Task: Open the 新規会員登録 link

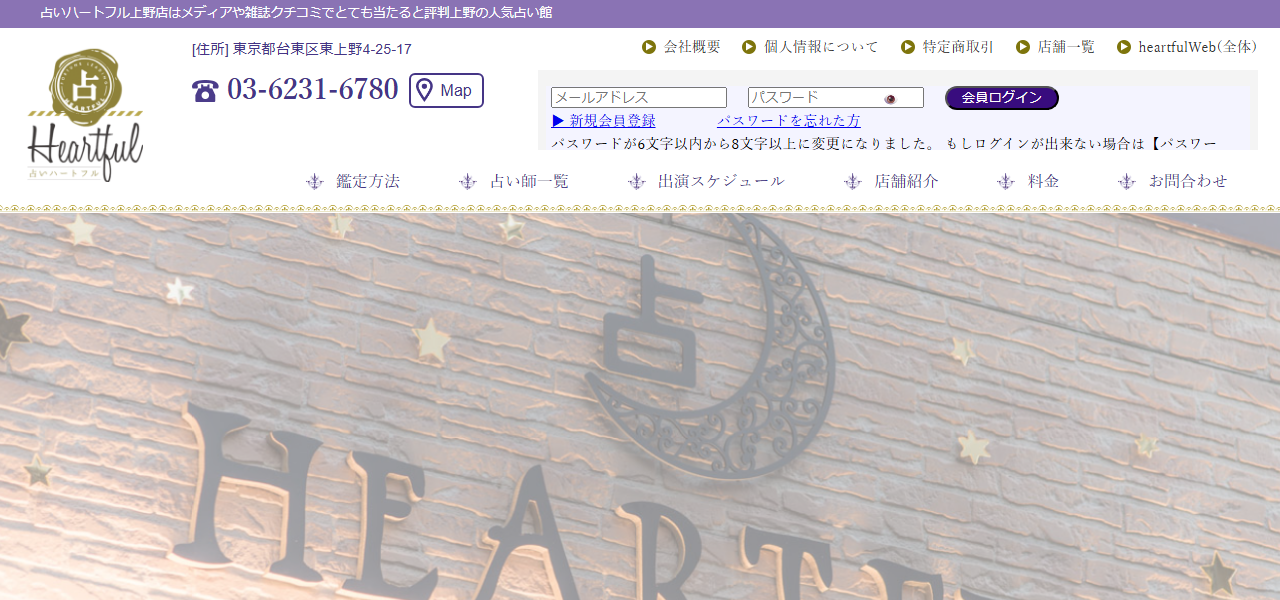Action: point(603,121)
